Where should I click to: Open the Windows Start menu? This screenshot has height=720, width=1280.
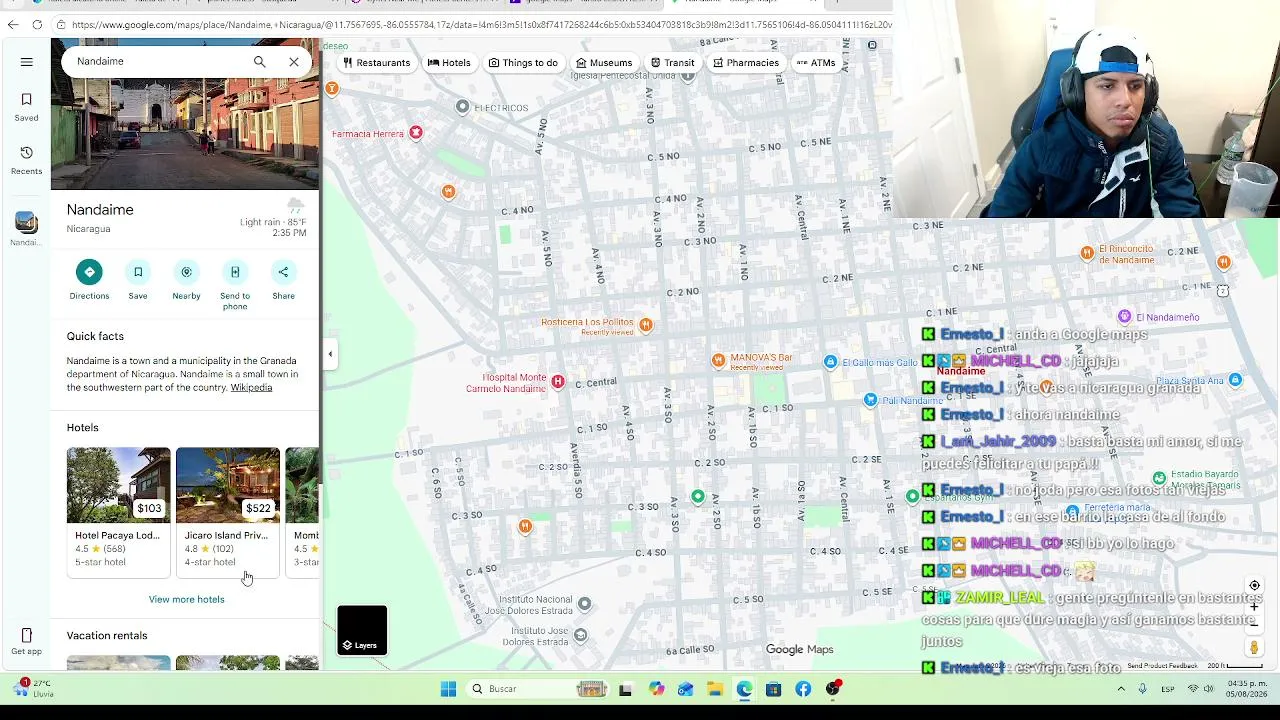[448, 689]
